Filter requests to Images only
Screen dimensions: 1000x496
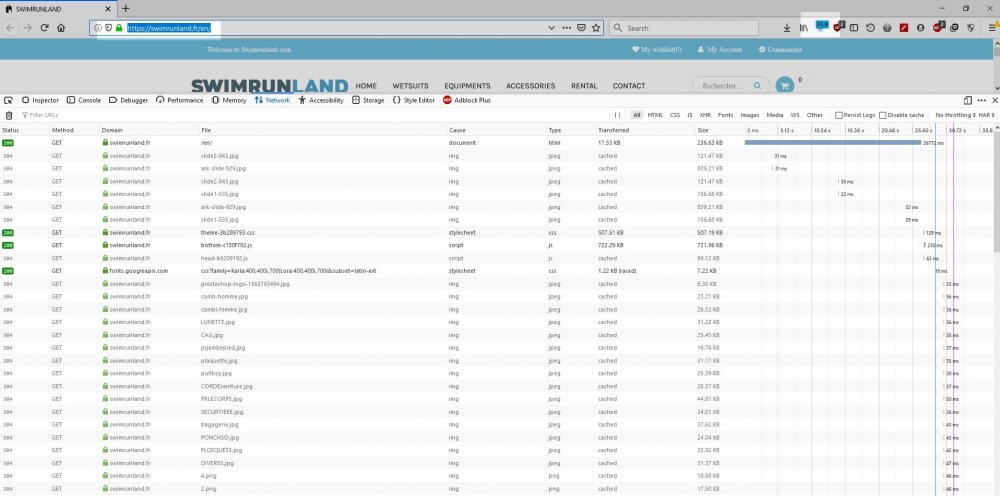[x=750, y=115]
